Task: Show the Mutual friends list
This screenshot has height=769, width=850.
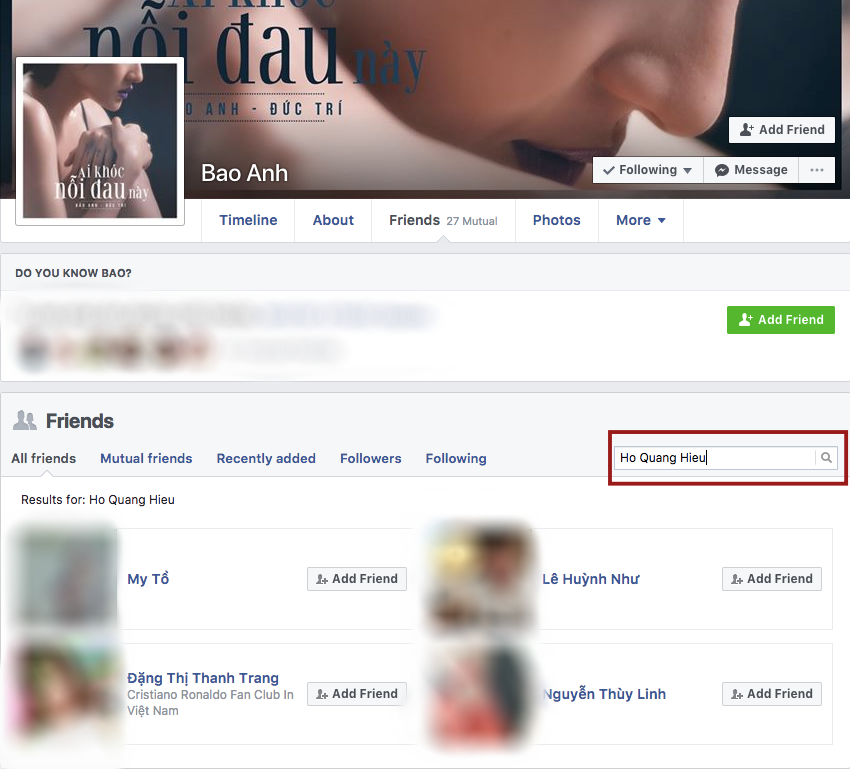Action: pyautogui.click(x=146, y=458)
